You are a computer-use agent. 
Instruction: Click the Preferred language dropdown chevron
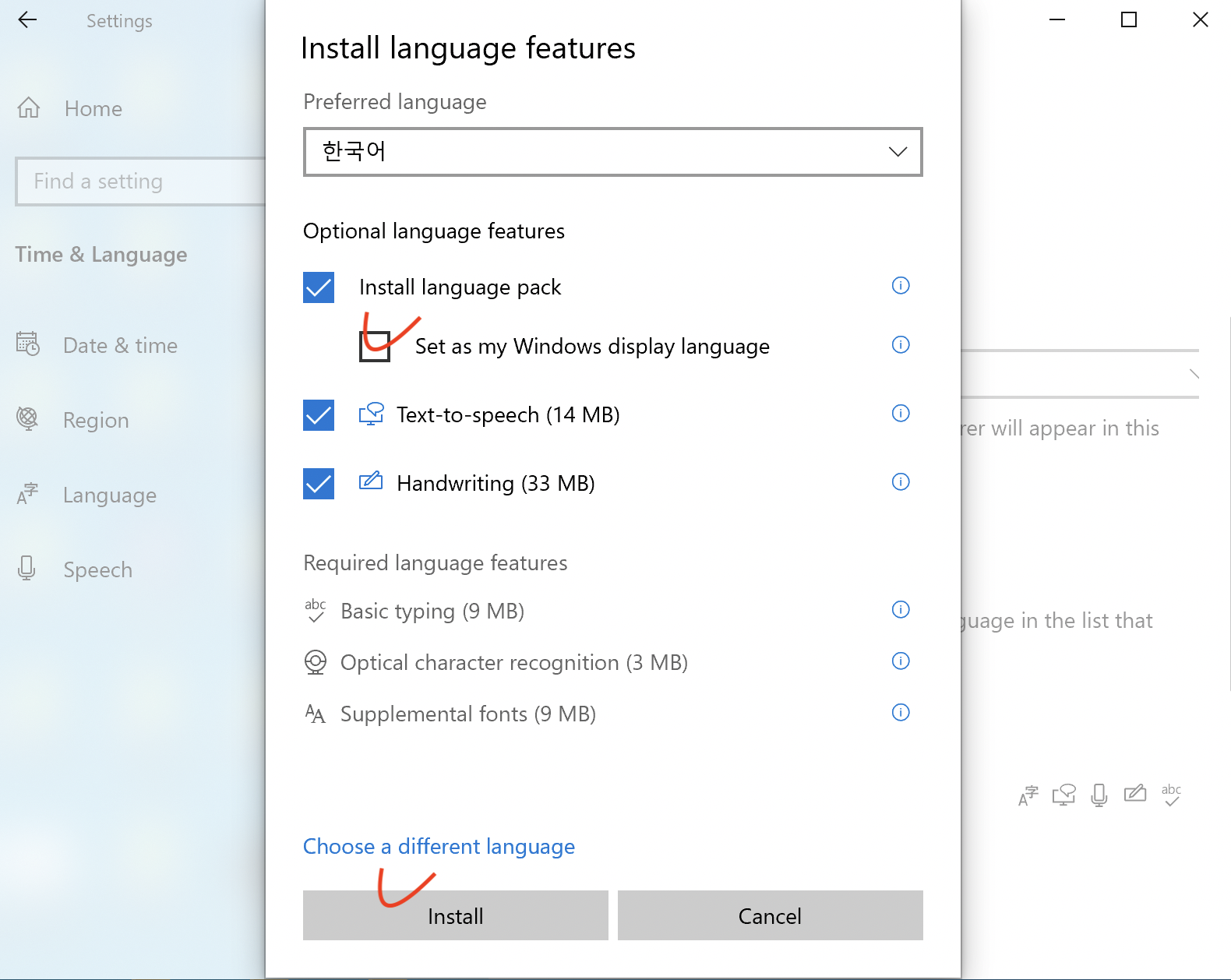tap(898, 152)
